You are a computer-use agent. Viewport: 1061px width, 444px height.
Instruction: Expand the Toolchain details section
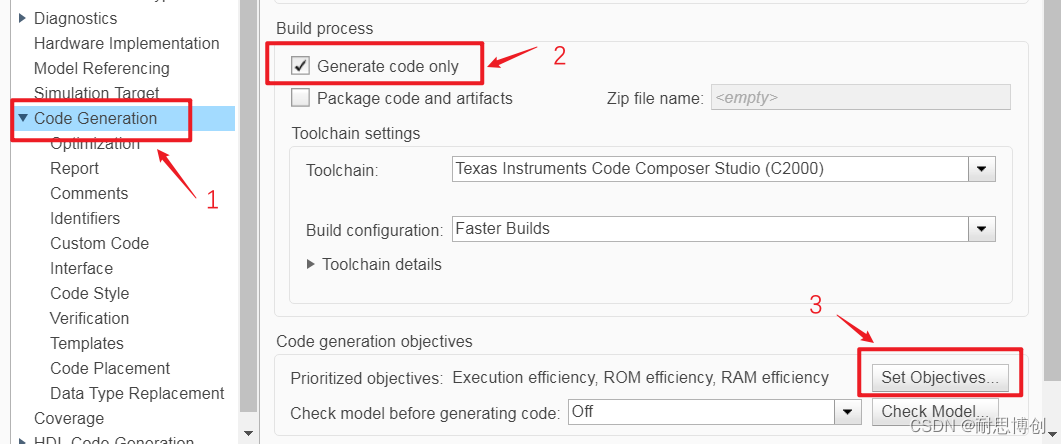coord(312,265)
